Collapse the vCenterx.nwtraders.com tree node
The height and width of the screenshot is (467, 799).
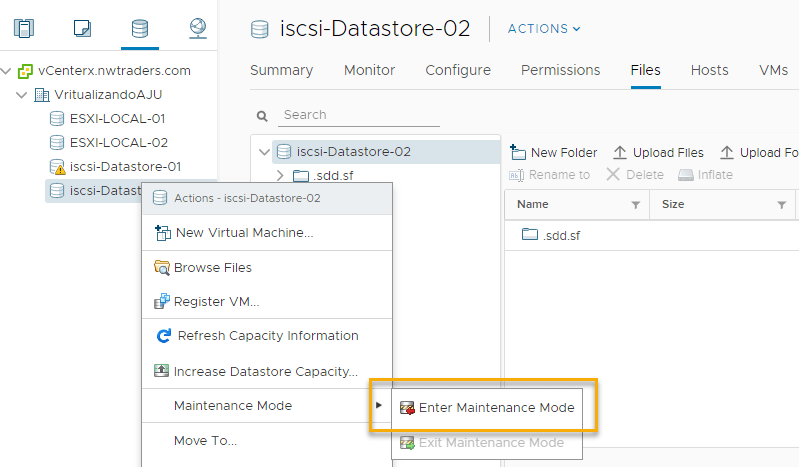pyautogui.click(x=7, y=71)
